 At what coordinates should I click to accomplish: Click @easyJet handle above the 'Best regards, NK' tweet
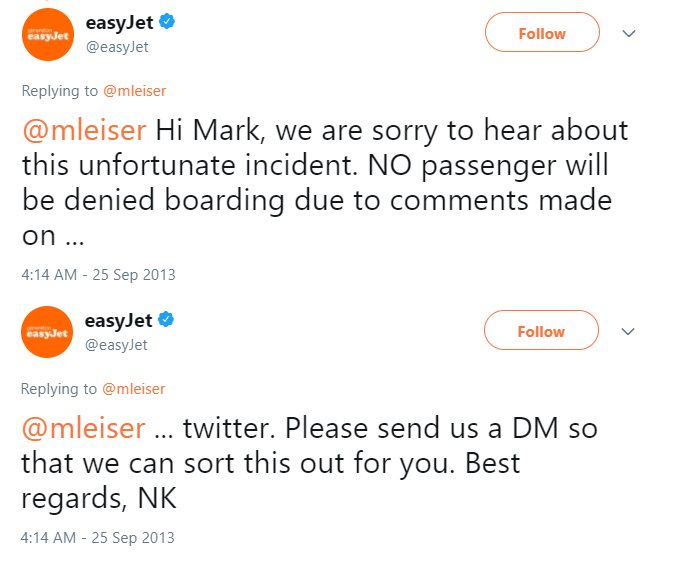(x=116, y=345)
